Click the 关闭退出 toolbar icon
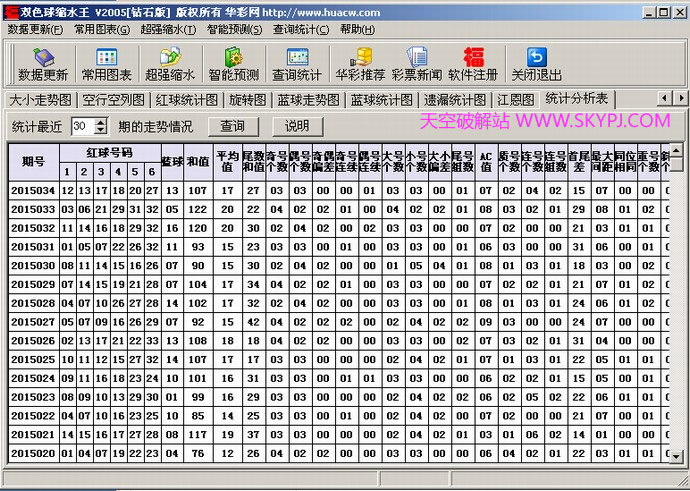Screen dimensions: 690x491 (x=537, y=64)
